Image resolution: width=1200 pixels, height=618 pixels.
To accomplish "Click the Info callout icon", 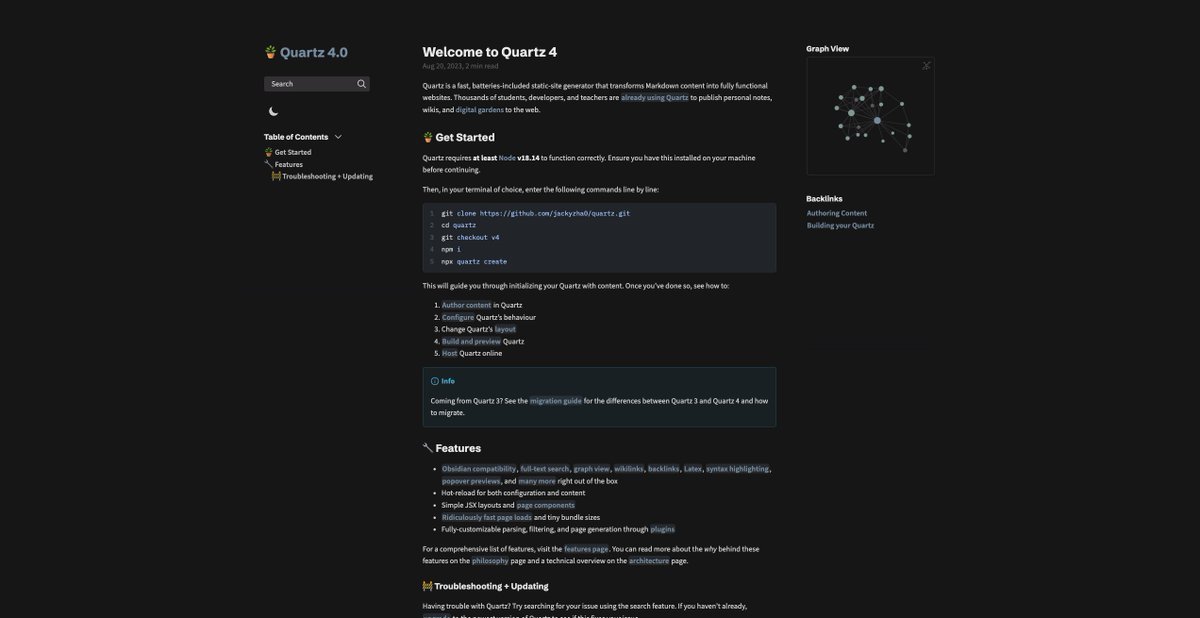I will tap(435, 381).
